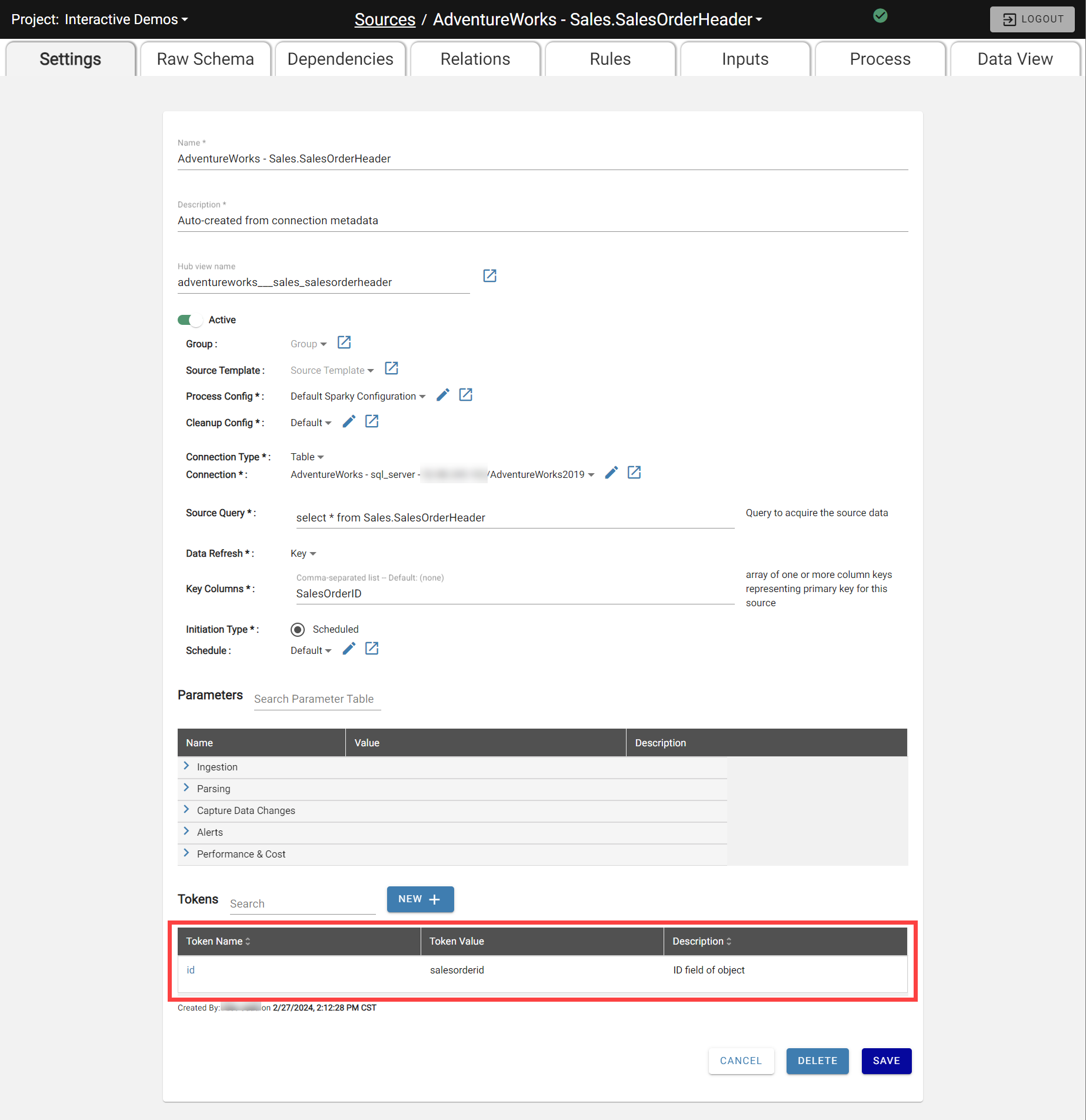Click the Description input field

coord(542,221)
